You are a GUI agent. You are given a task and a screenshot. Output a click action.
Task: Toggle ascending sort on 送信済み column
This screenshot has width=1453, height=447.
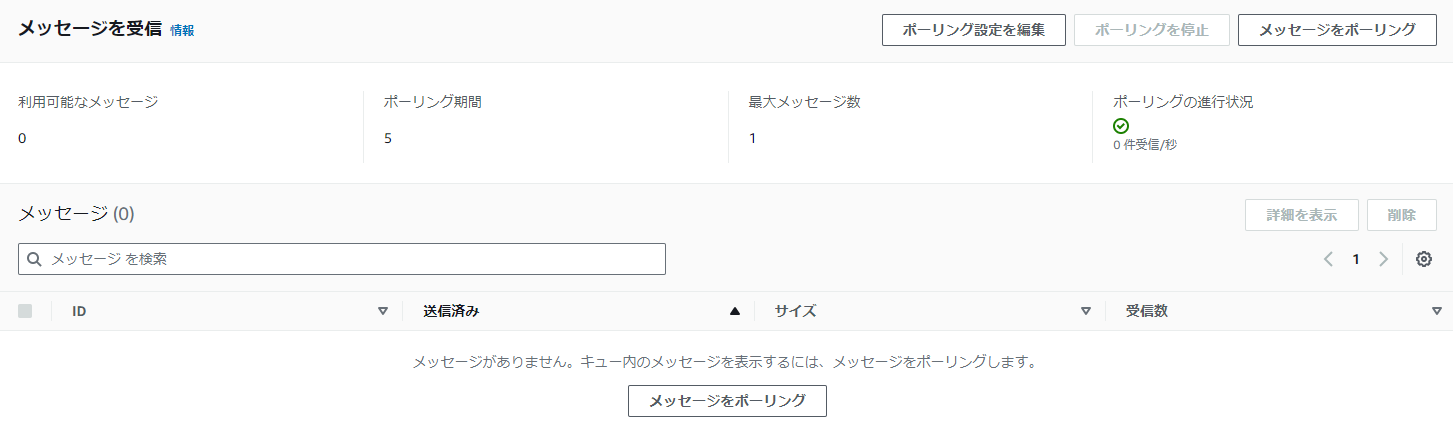coord(735,311)
